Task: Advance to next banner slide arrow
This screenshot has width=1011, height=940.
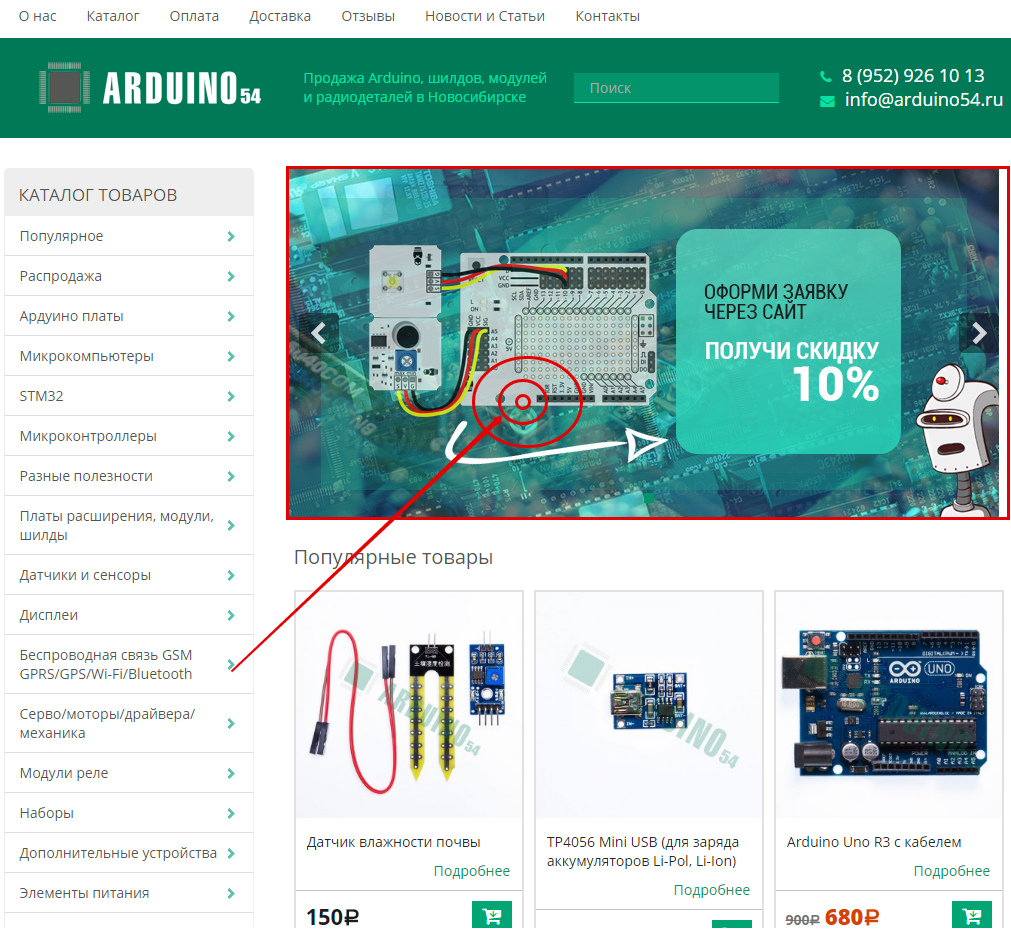Action: 979,333
